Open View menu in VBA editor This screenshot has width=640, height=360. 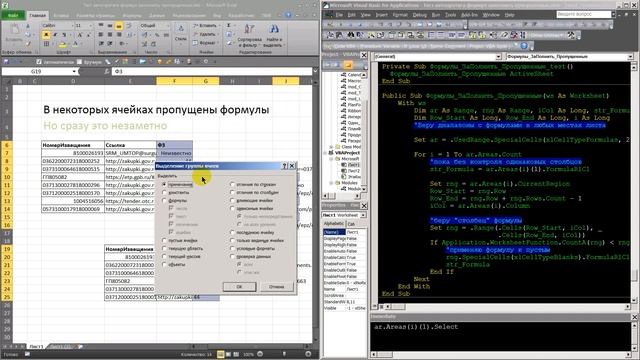[x=366, y=15]
